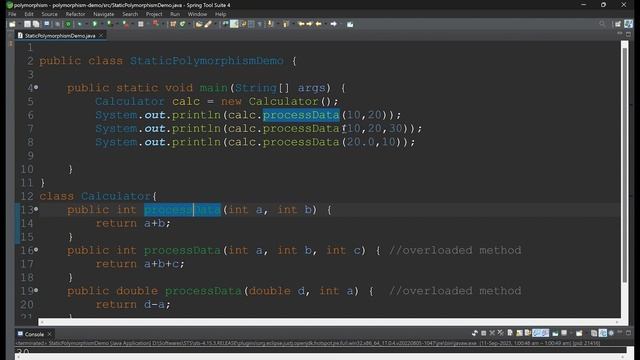The height and width of the screenshot is (360, 640).
Task: Click the Debug bug icon in toolbar
Action: point(80,24)
